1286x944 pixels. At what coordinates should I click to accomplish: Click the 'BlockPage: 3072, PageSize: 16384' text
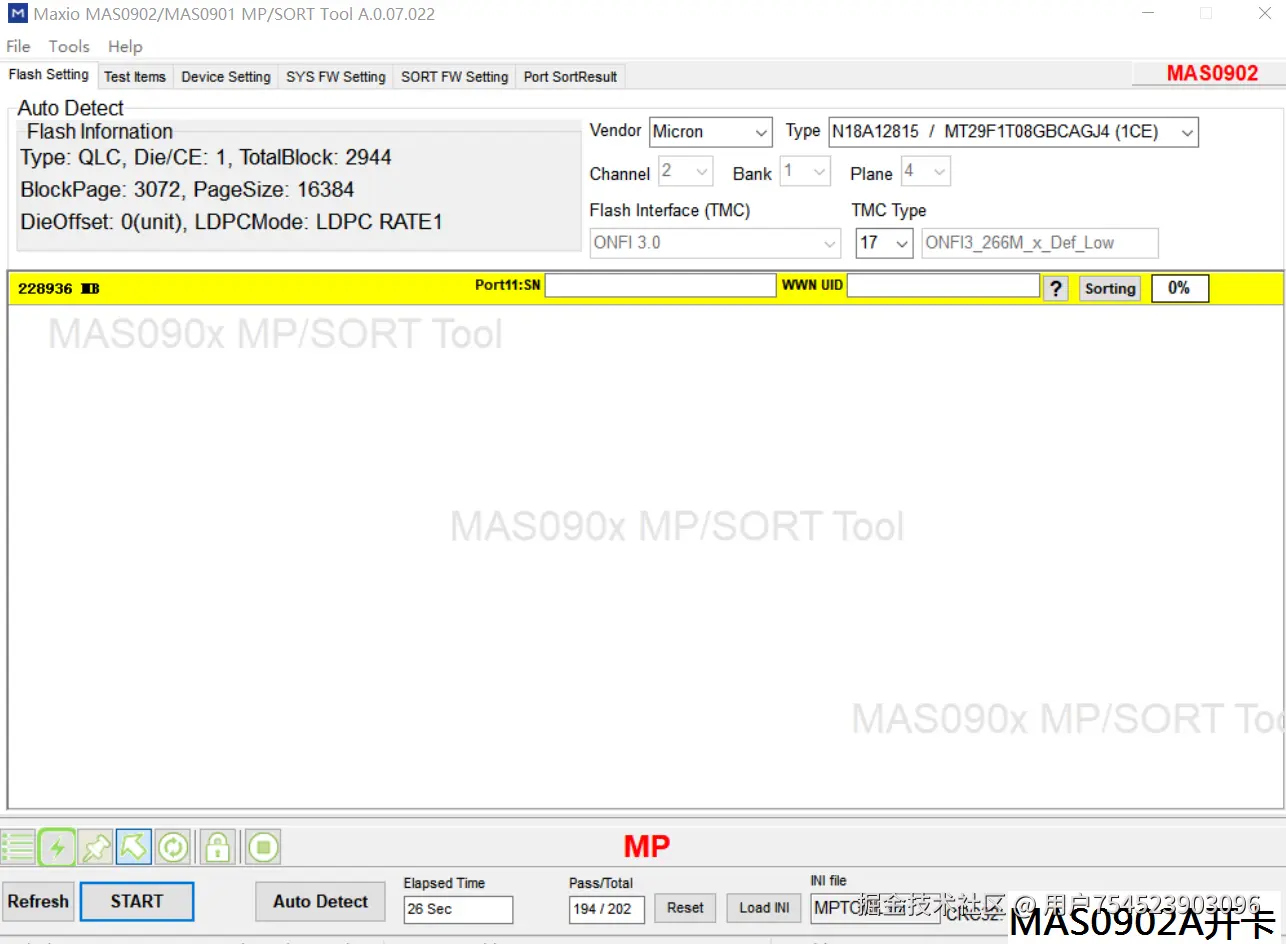coord(187,189)
